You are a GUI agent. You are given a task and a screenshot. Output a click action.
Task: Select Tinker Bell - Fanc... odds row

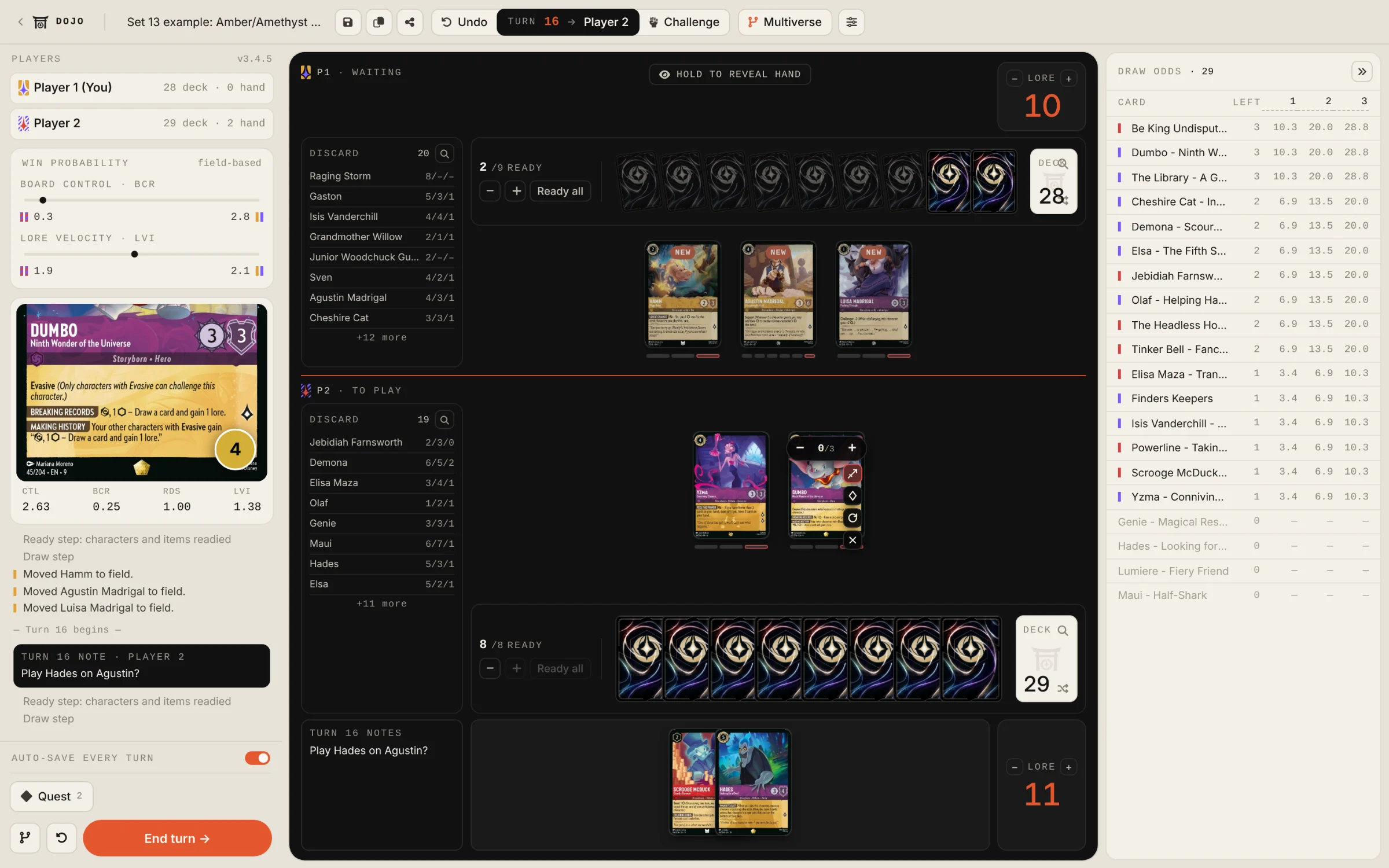pos(1243,350)
